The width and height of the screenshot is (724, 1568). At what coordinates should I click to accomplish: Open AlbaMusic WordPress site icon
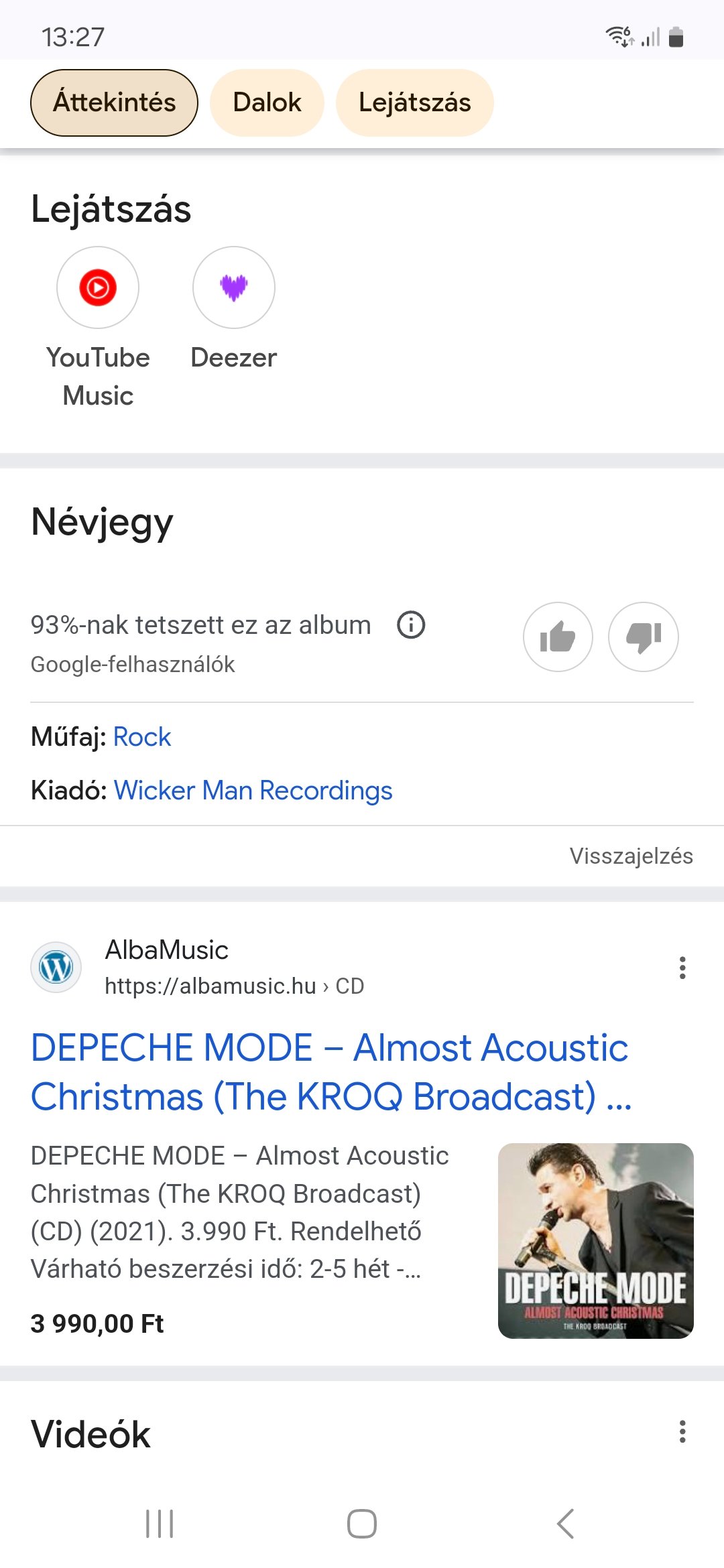(56, 968)
